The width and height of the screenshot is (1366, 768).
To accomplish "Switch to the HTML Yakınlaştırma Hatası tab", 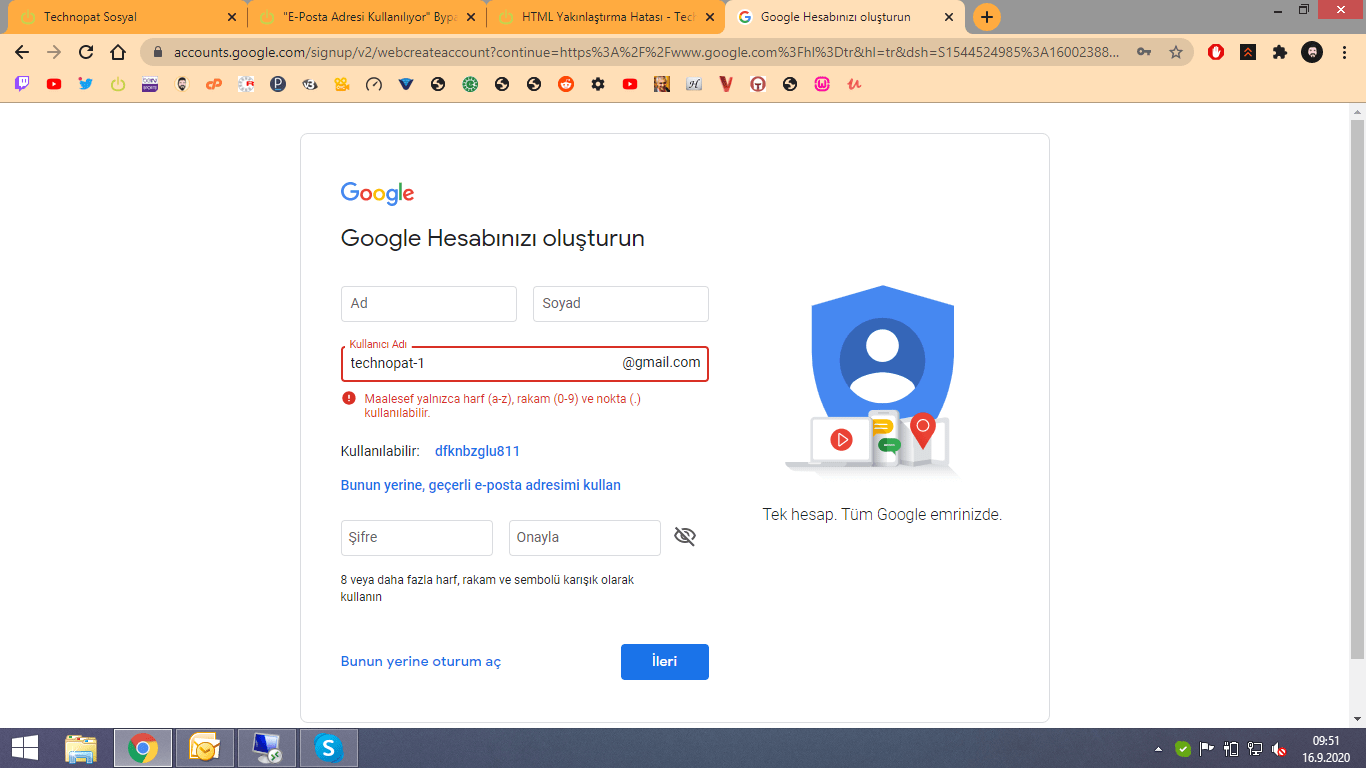I will tap(606, 17).
